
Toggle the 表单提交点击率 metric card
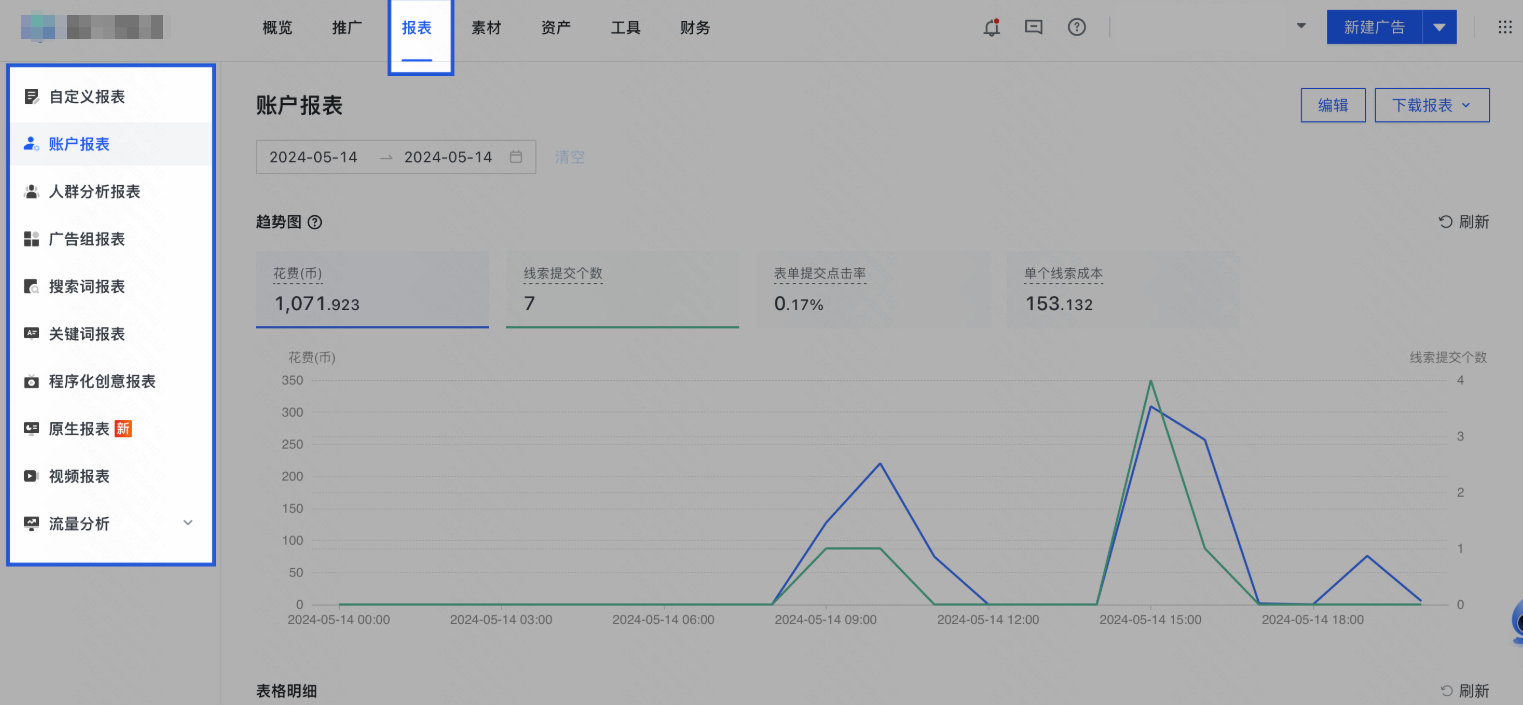[x=872, y=290]
